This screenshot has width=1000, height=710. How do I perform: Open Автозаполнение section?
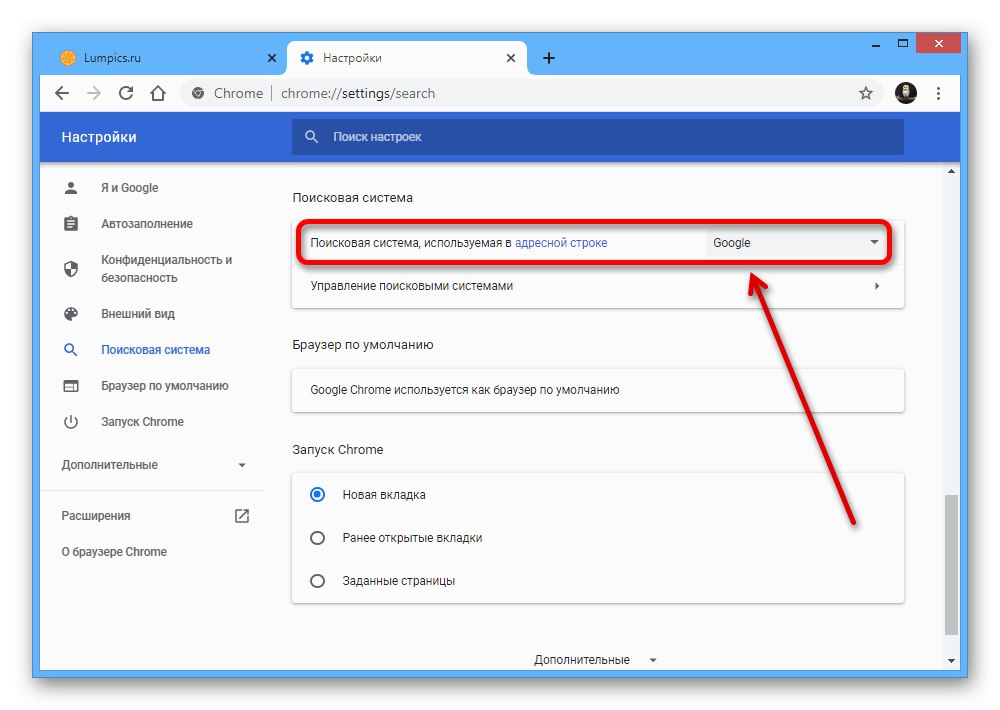pos(147,224)
